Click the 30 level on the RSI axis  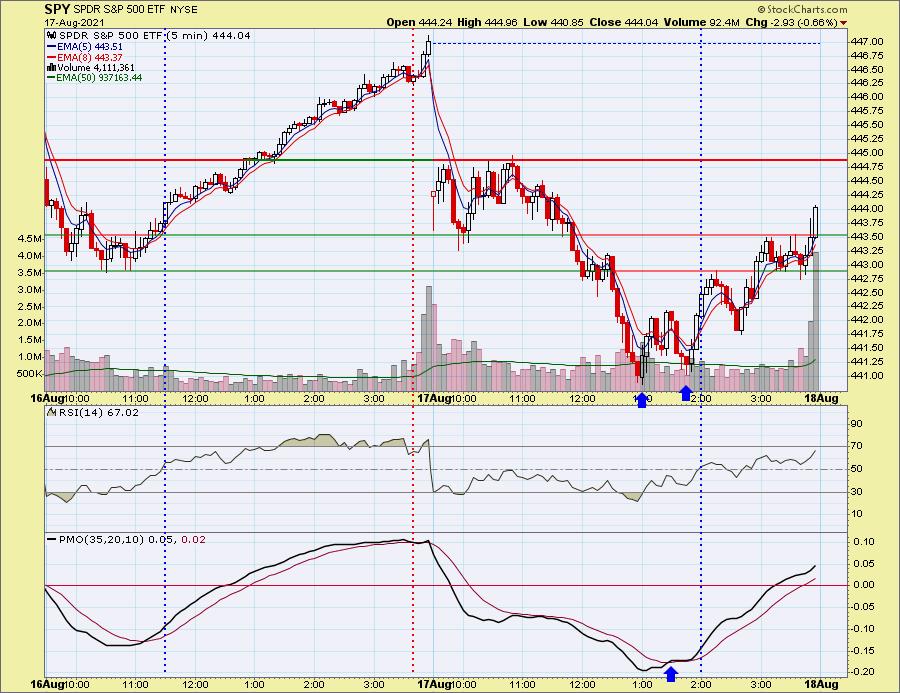click(x=856, y=491)
